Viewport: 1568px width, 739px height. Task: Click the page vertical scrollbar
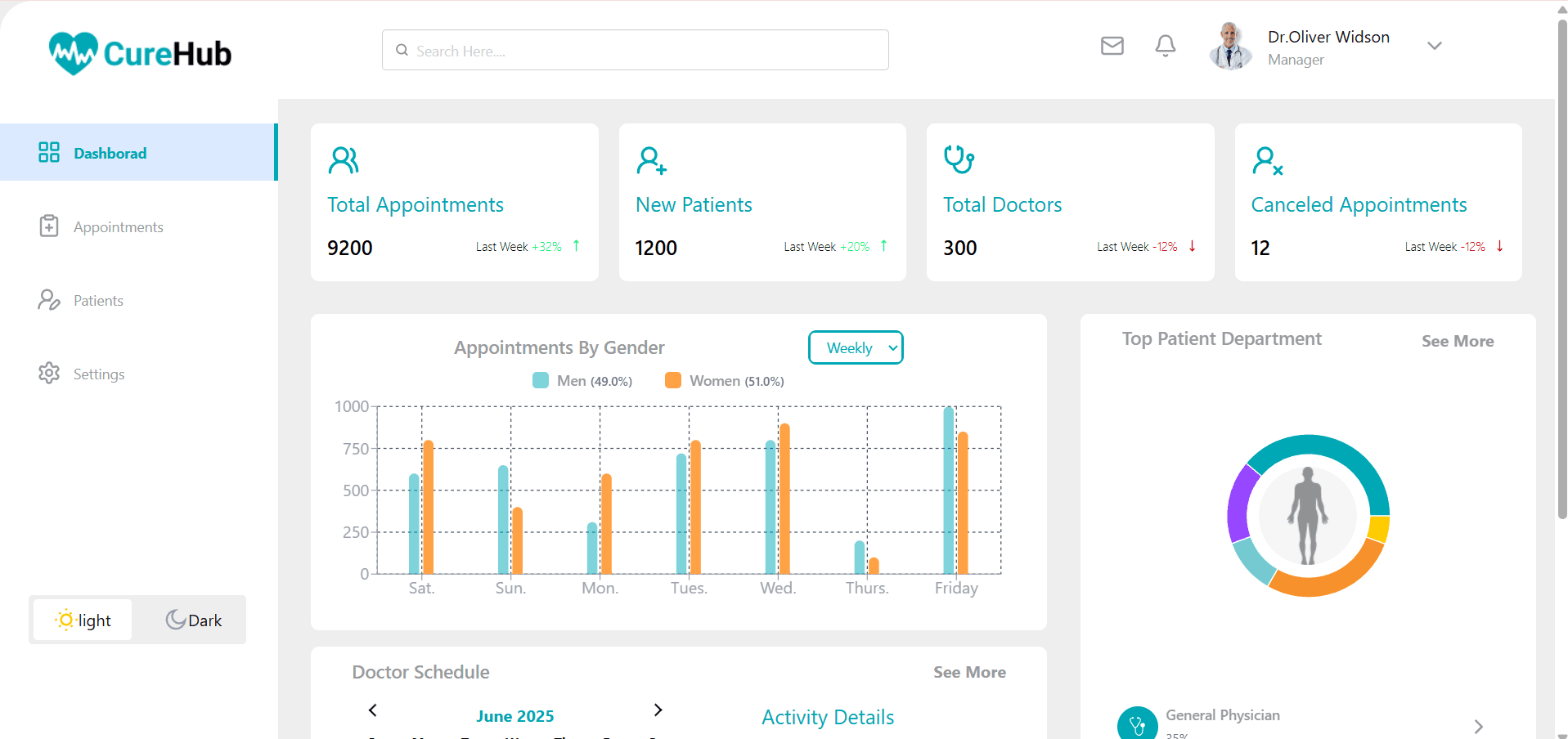[x=1561, y=270]
